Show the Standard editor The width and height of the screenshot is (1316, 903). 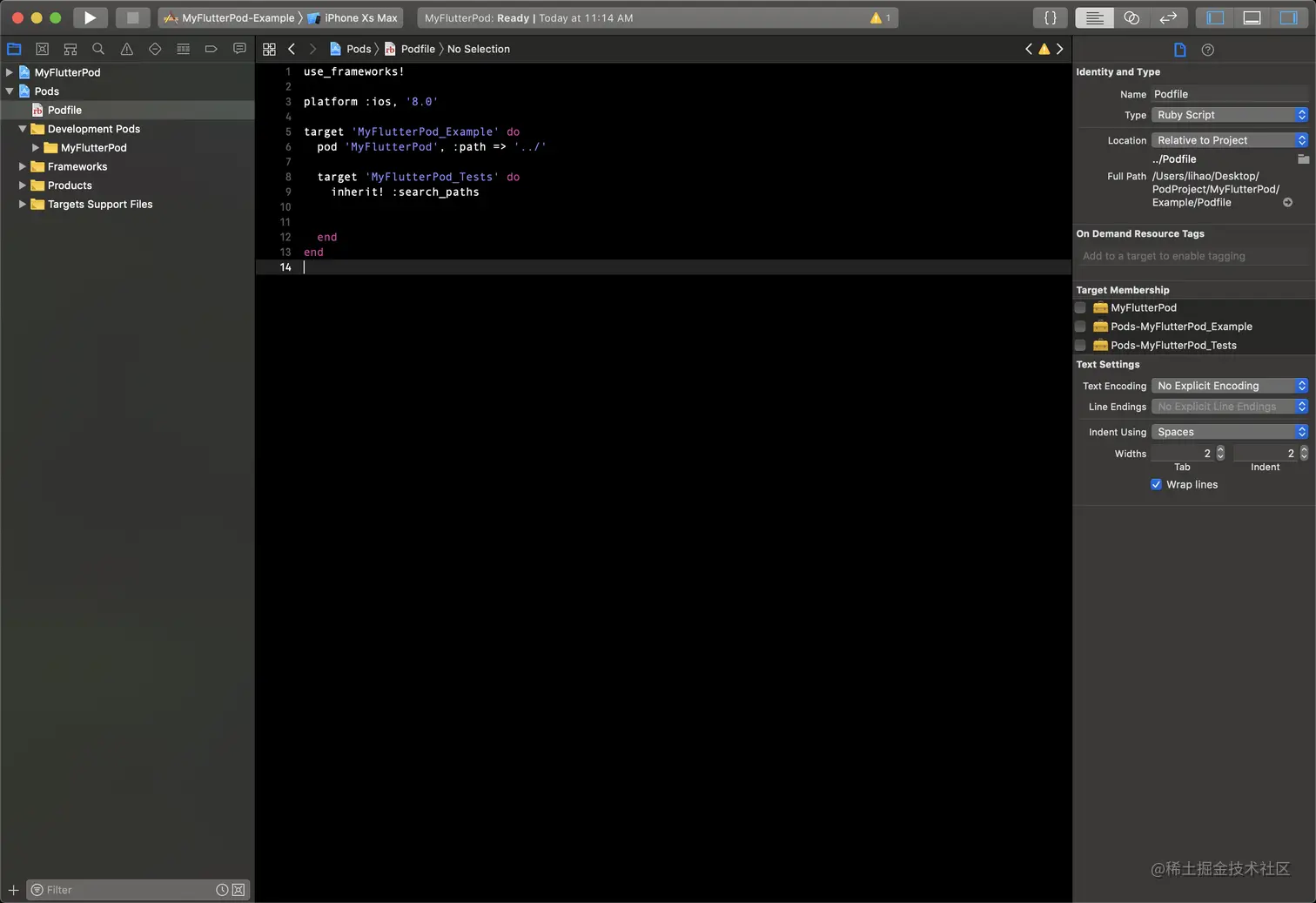[x=1094, y=17]
